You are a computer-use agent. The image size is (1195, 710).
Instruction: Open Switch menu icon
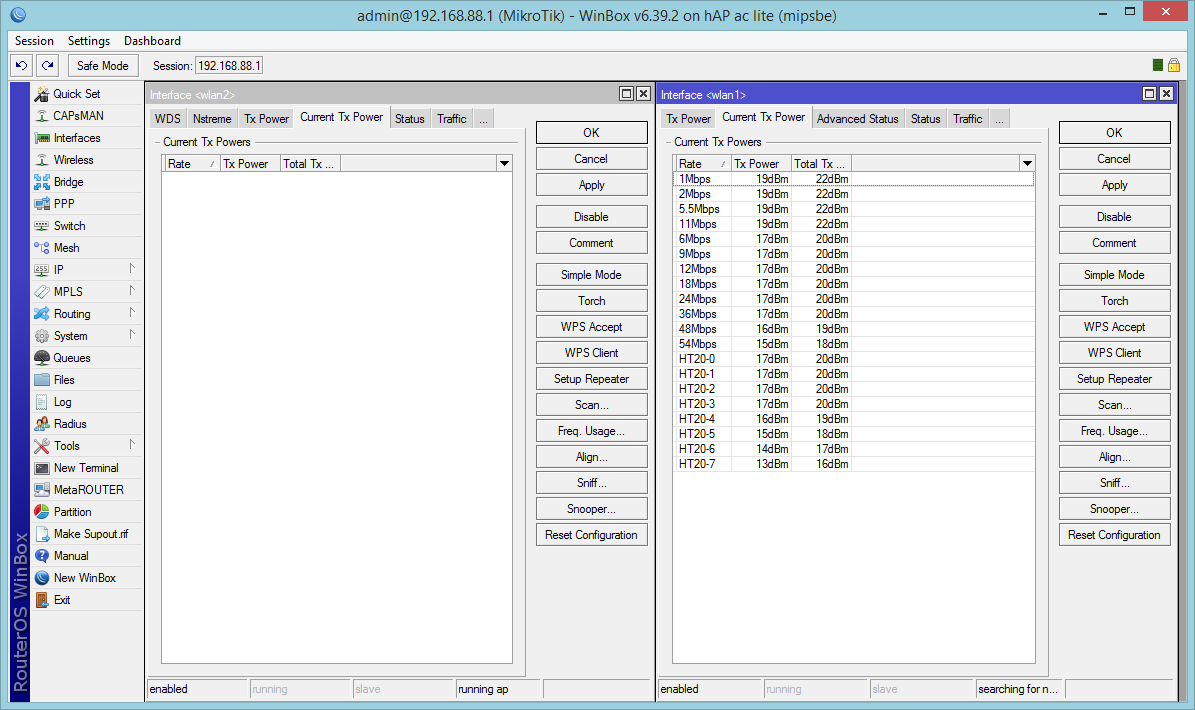pos(42,226)
